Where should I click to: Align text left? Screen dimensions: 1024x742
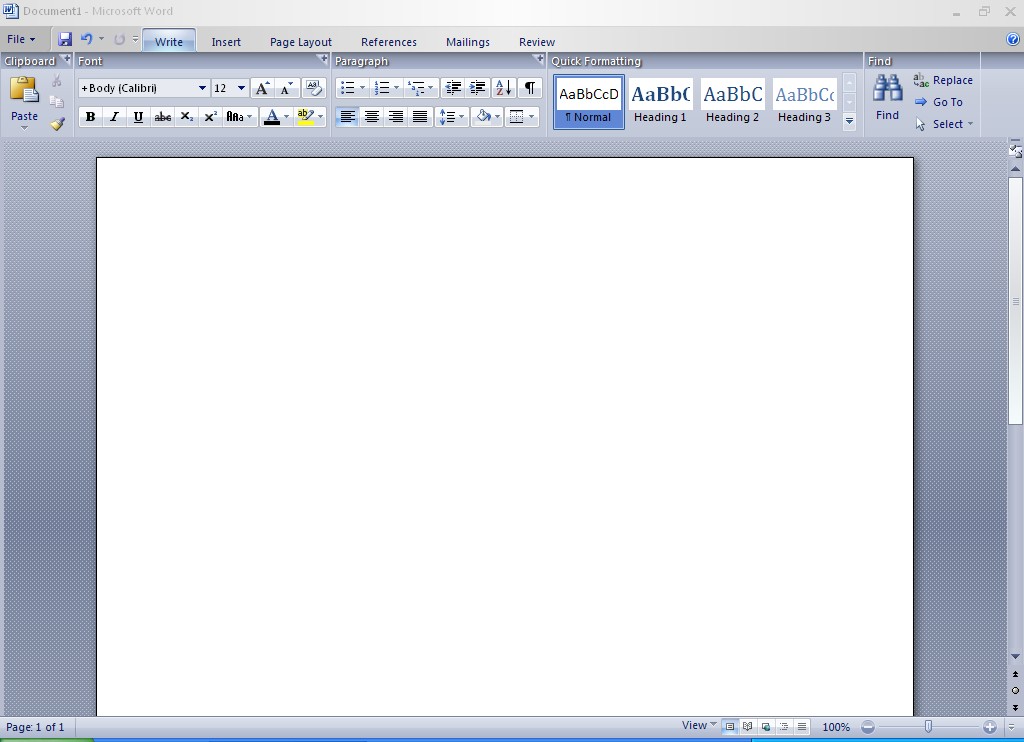click(x=347, y=117)
